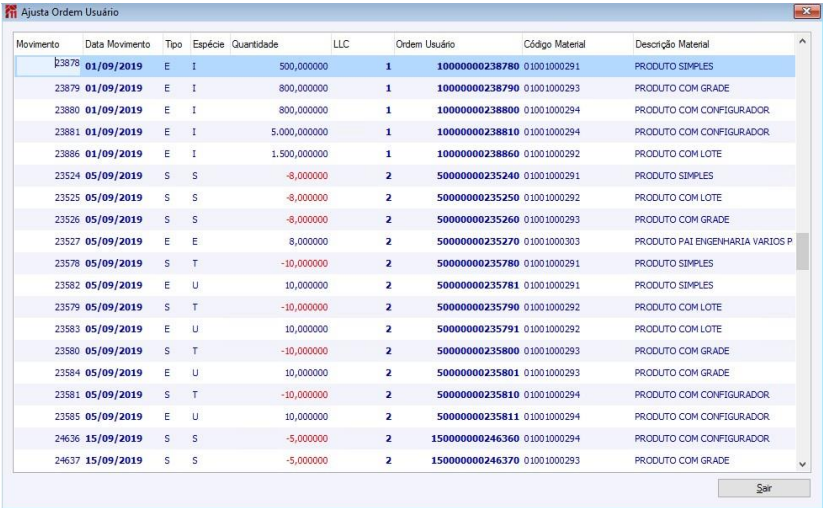Click the Ordem Usuário column header
The height and width of the screenshot is (508, 823).
click(x=458, y=44)
